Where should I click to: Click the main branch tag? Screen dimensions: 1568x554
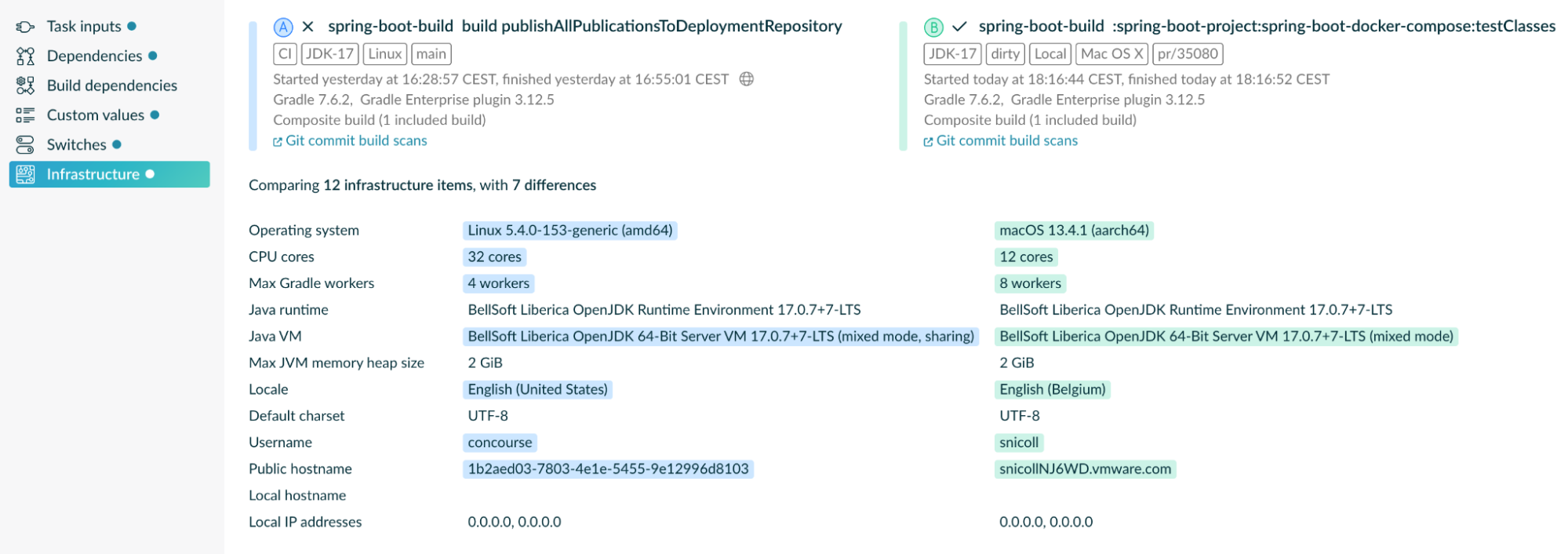pyautogui.click(x=431, y=54)
